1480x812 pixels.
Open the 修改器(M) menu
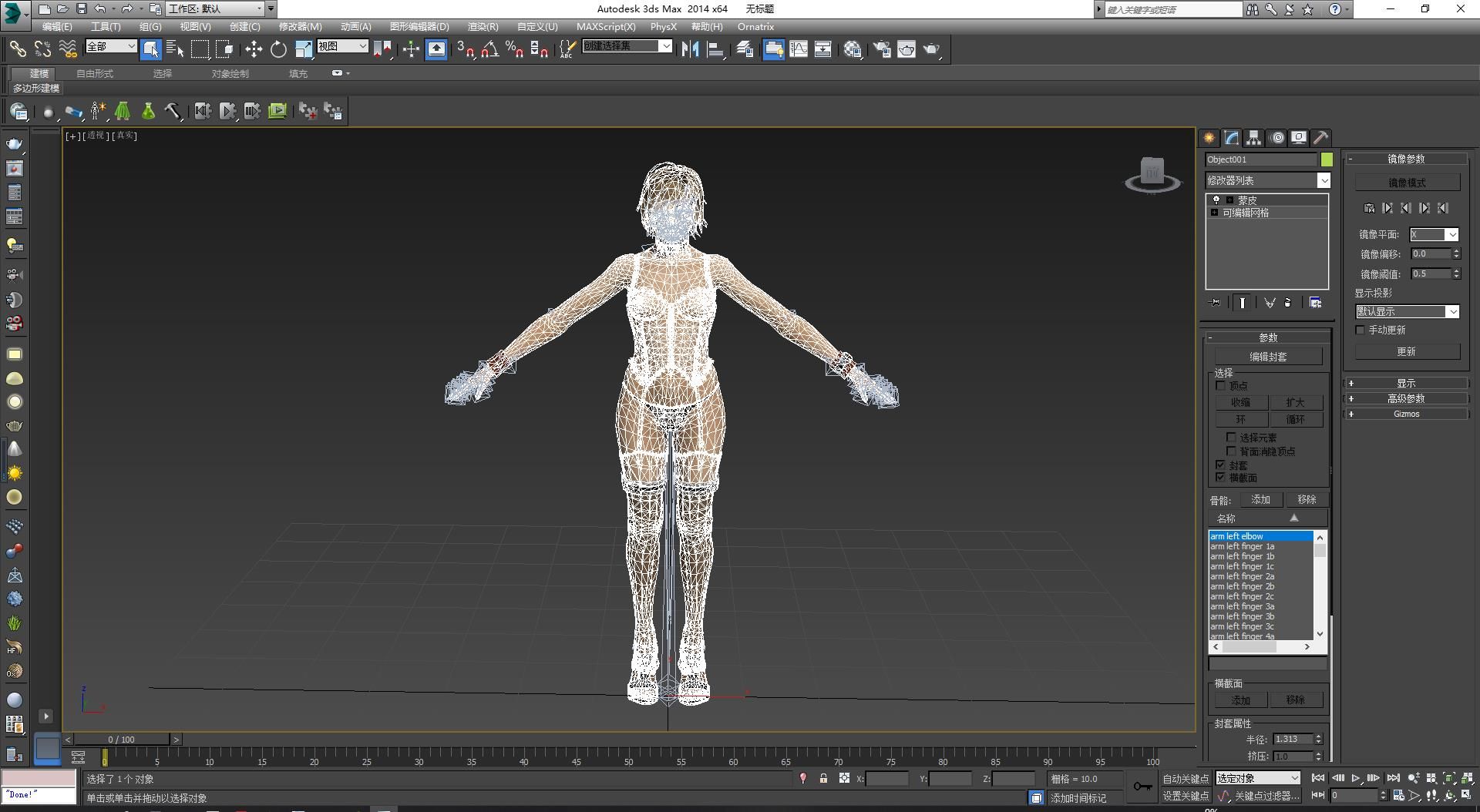coord(300,26)
